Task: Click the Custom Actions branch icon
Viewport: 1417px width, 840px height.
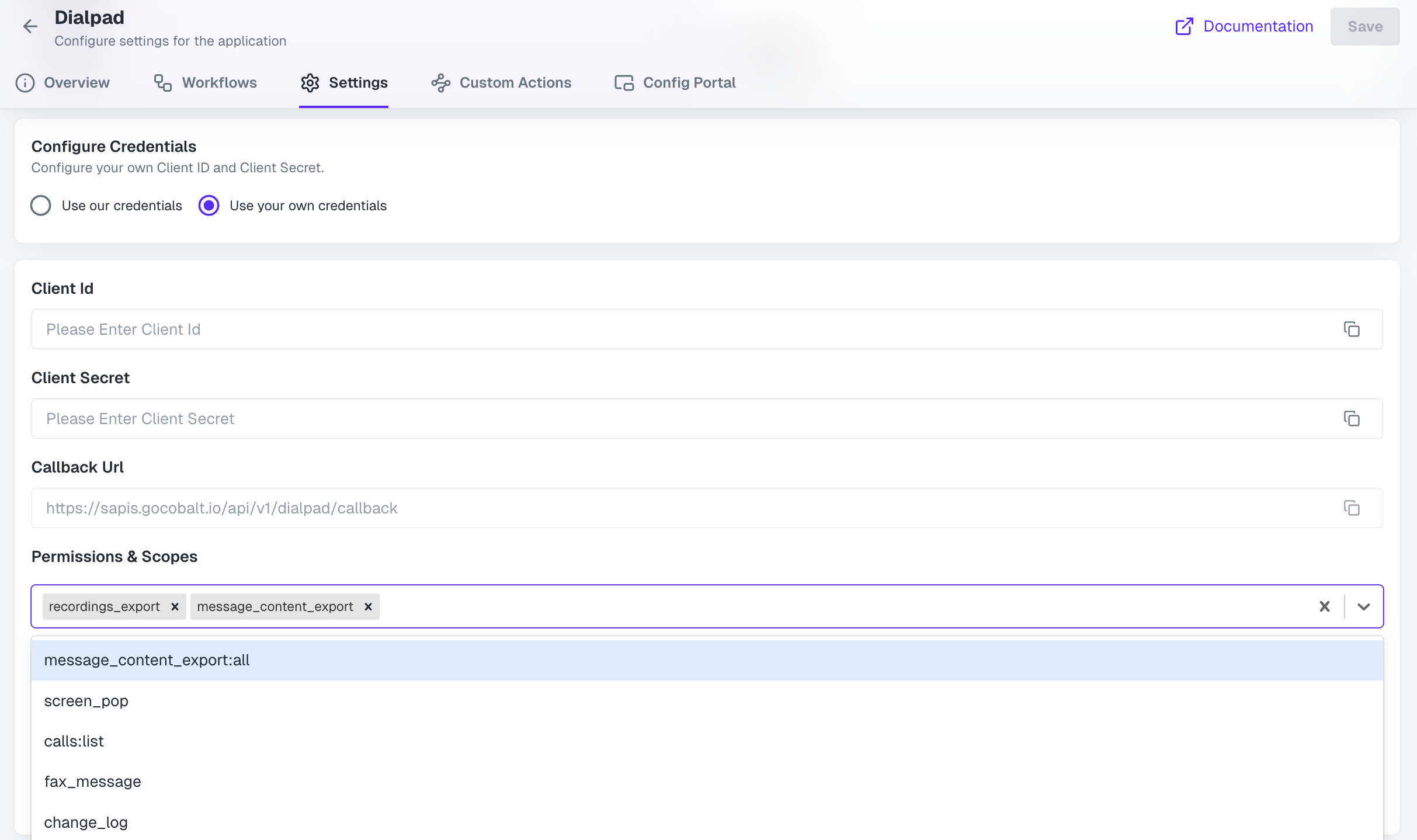Action: (x=440, y=82)
